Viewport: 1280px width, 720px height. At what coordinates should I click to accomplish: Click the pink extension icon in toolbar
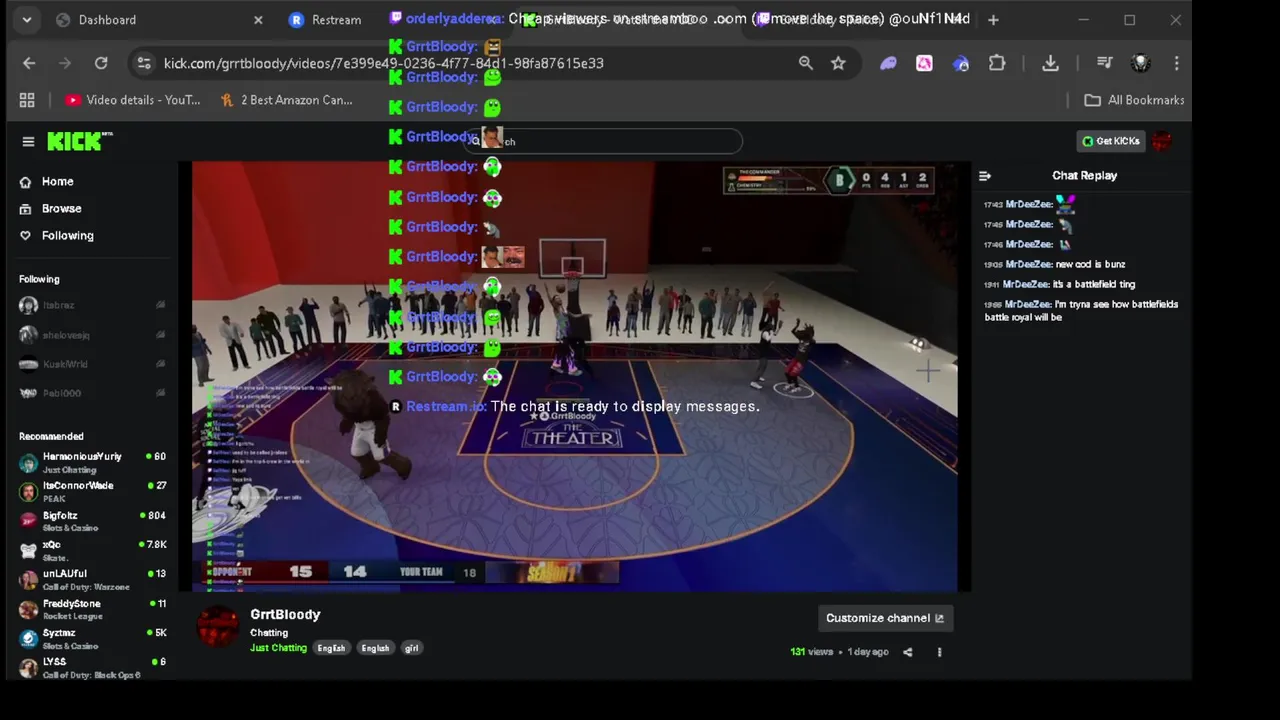pyautogui.click(x=924, y=63)
